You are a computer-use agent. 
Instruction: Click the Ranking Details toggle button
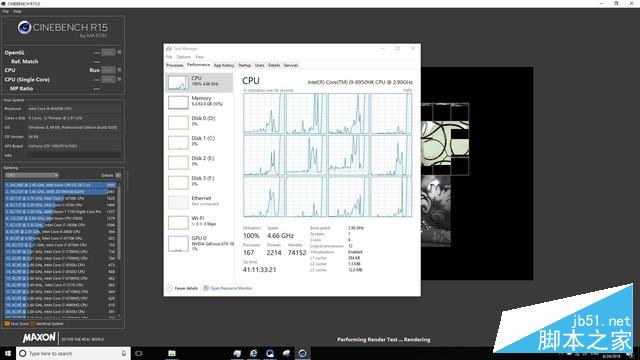click(x=118, y=175)
